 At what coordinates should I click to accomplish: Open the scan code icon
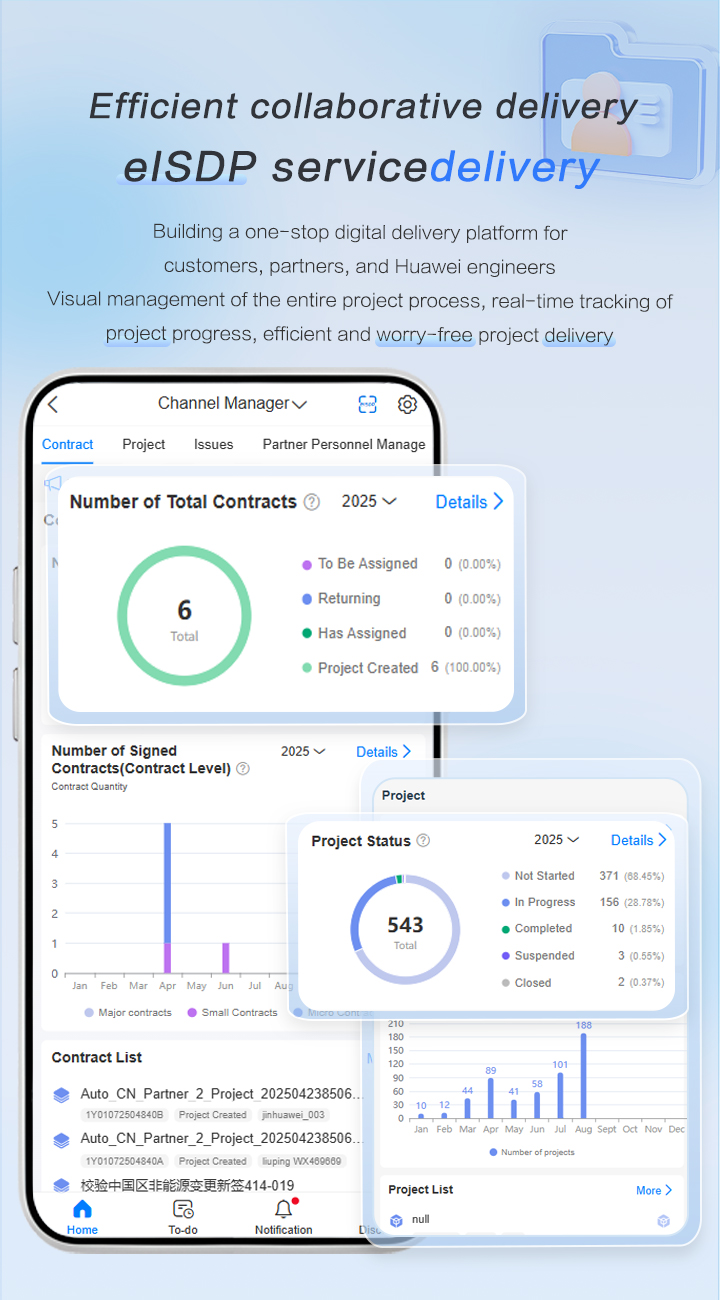coord(368,404)
